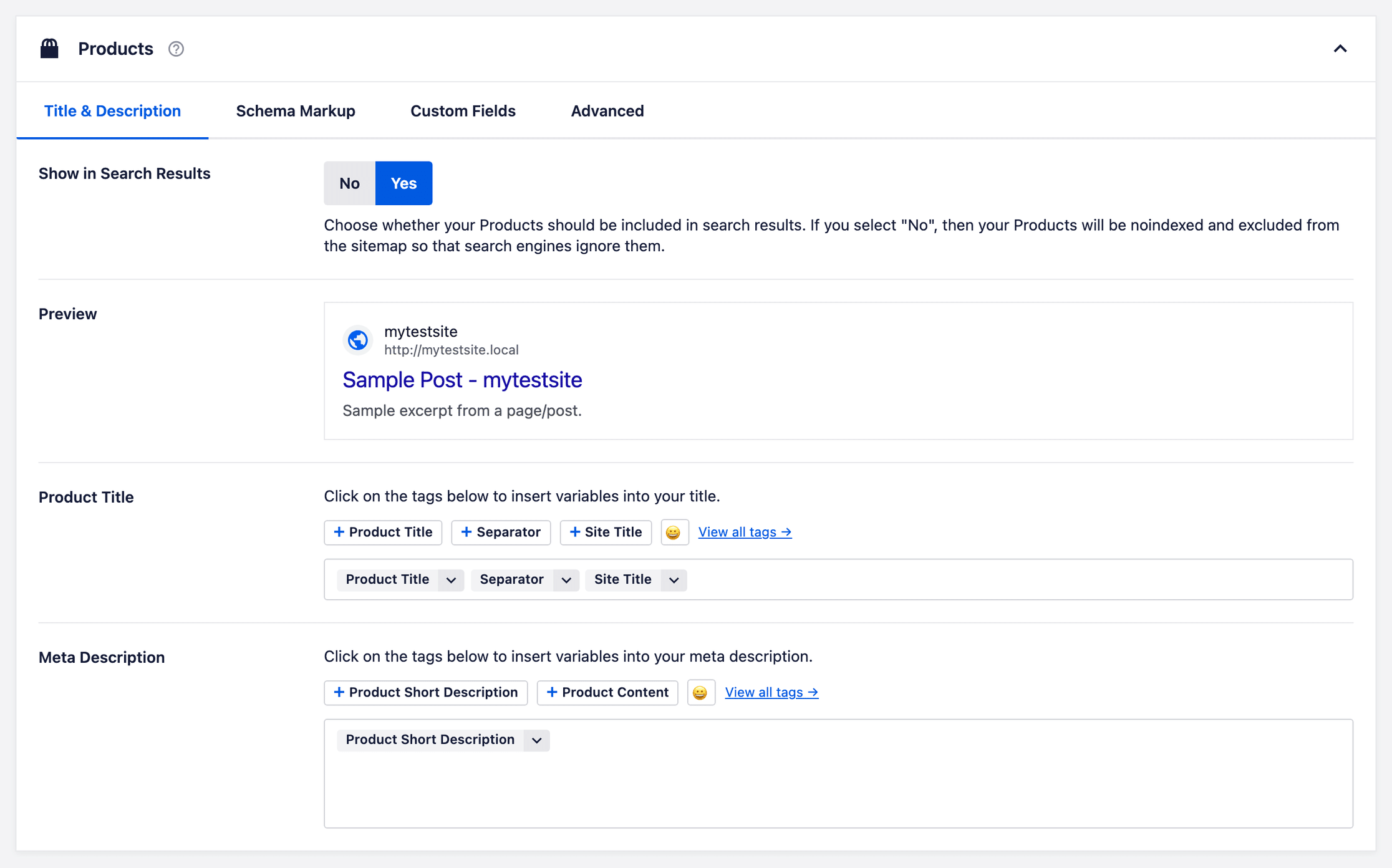Open the emoji picker for Meta Description
The image size is (1392, 868).
coord(701,693)
